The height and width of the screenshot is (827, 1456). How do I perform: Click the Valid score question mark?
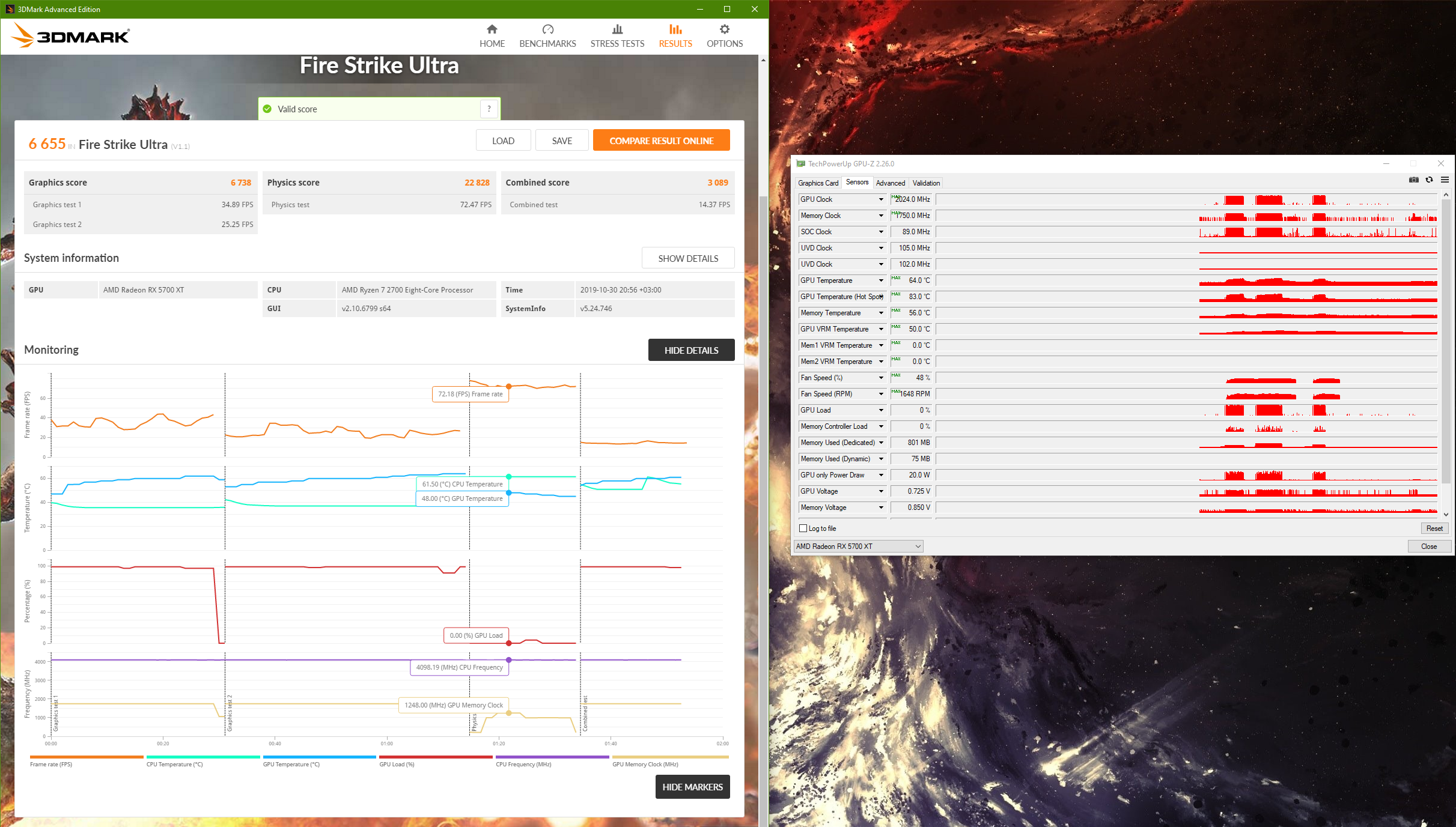(489, 109)
